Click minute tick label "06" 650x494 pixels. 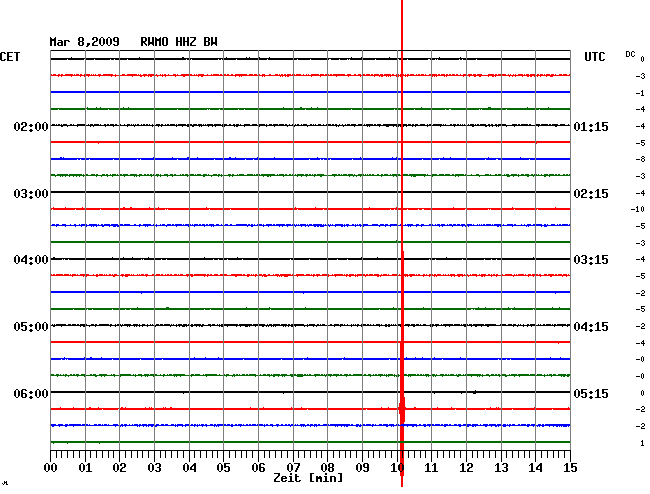258,467
